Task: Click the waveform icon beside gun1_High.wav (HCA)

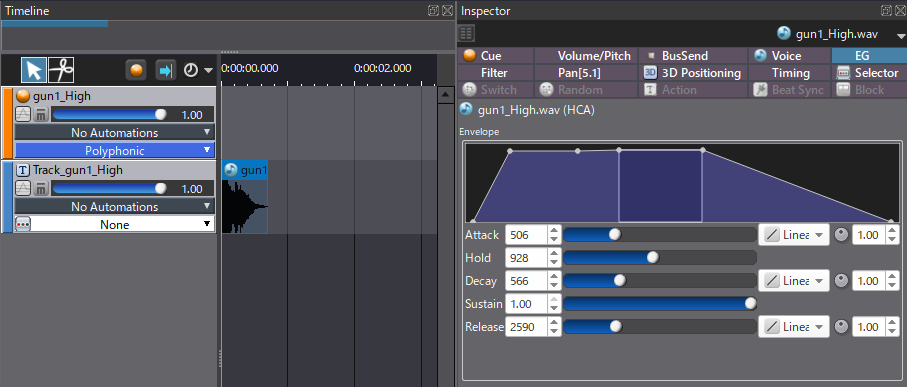Action: [x=466, y=109]
